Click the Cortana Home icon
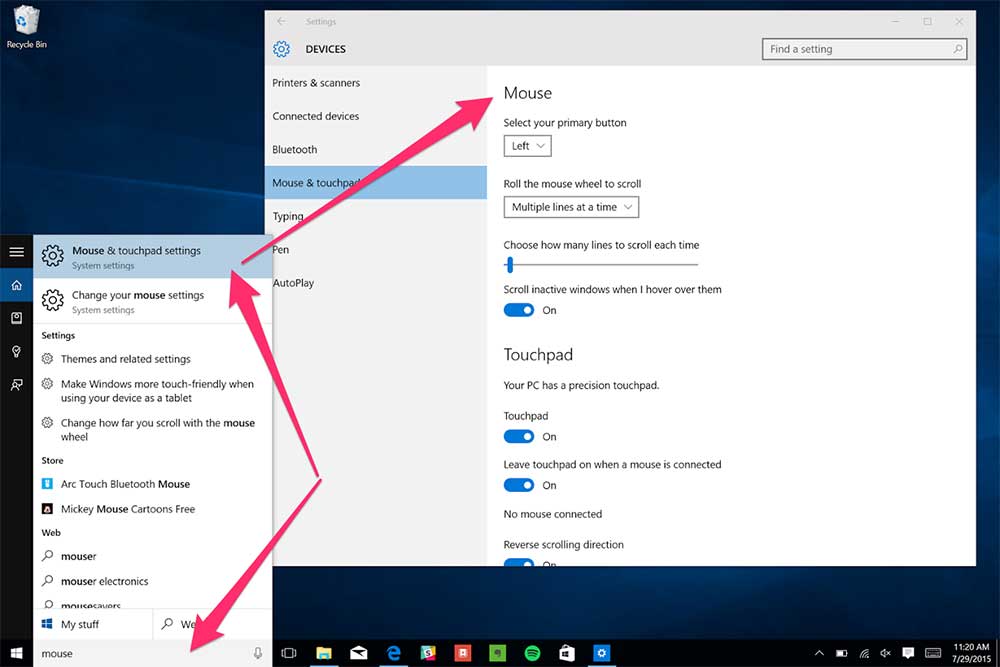This screenshot has width=1000, height=667. [x=16, y=286]
